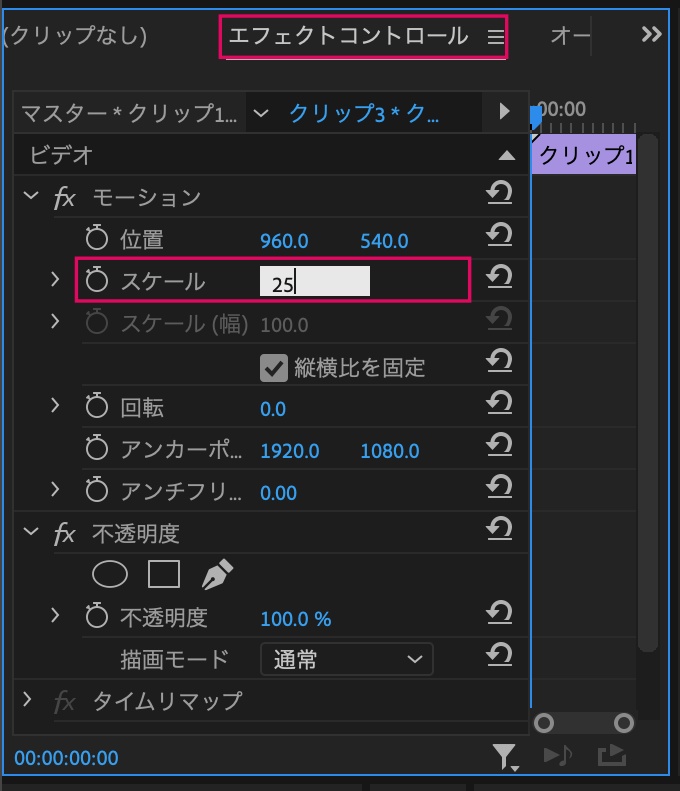Click the blue playhead in mini timeline
This screenshot has width=680, height=791.
(535, 117)
